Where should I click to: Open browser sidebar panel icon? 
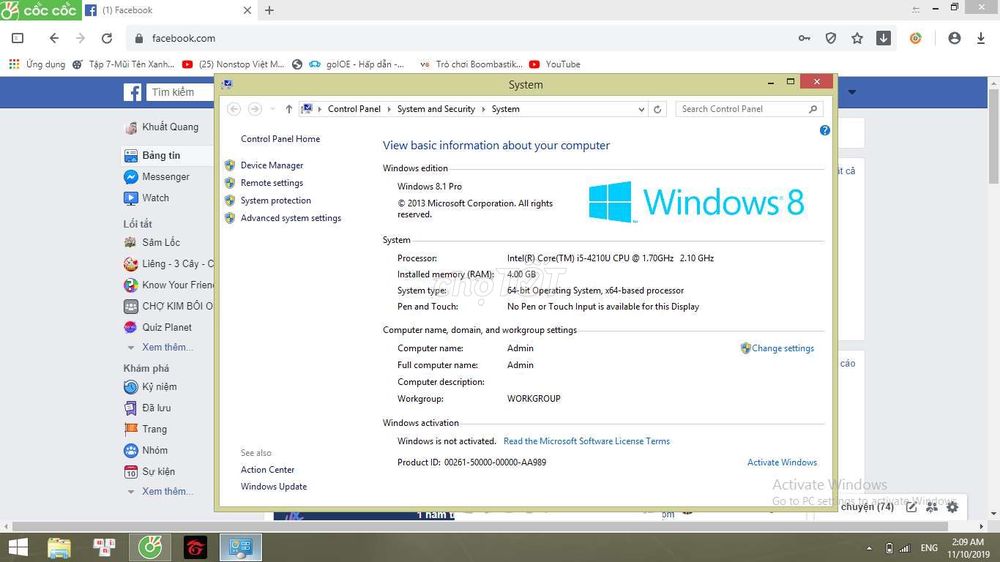click(18, 38)
